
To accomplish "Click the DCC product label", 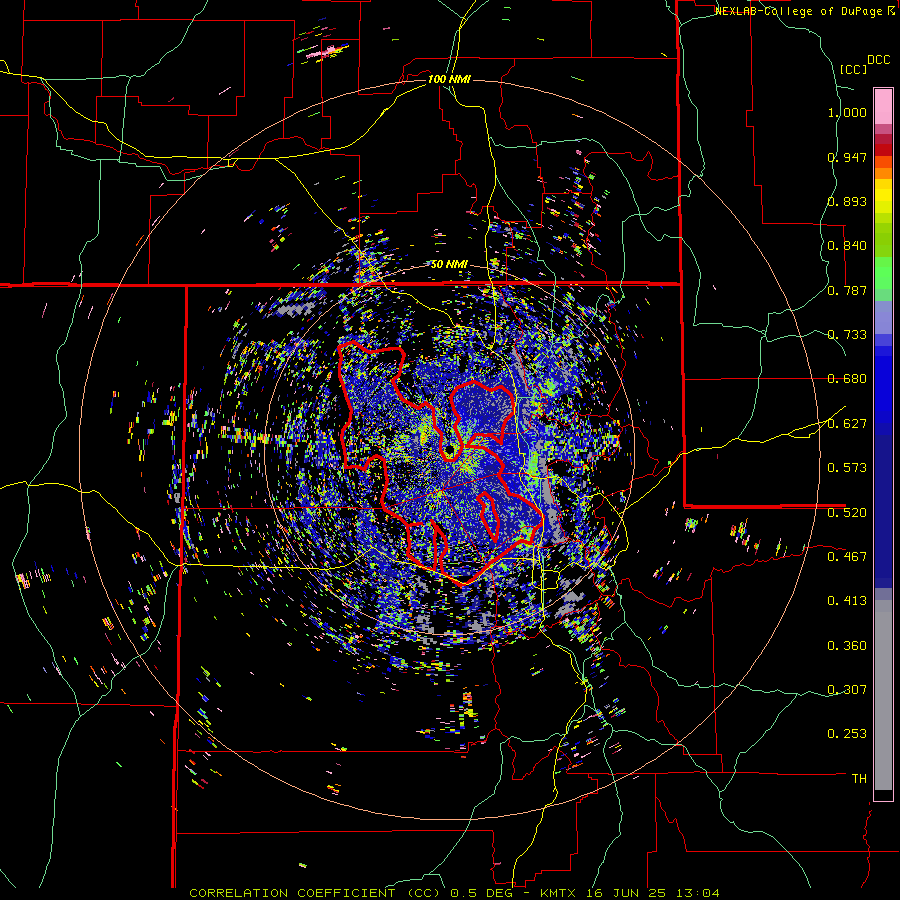I will [878, 60].
